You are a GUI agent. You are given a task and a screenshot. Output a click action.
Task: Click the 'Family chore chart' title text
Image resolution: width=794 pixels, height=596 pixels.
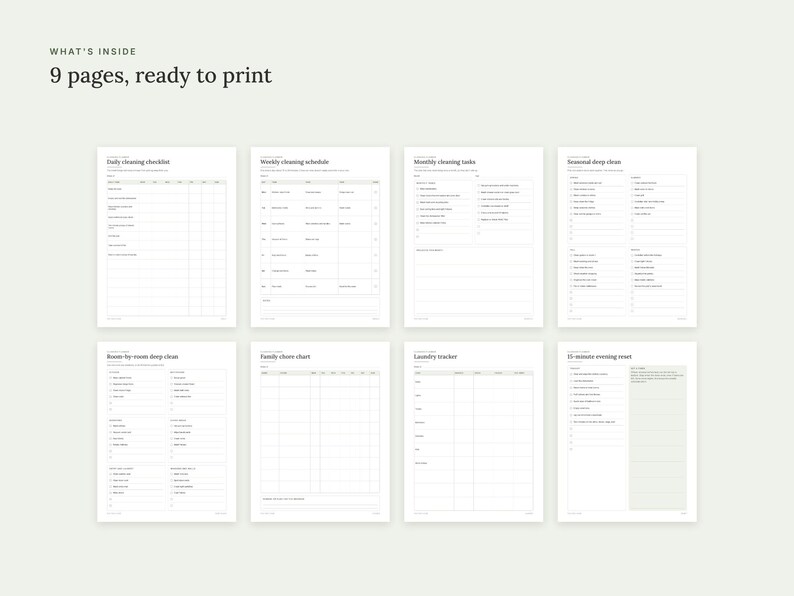pos(285,356)
